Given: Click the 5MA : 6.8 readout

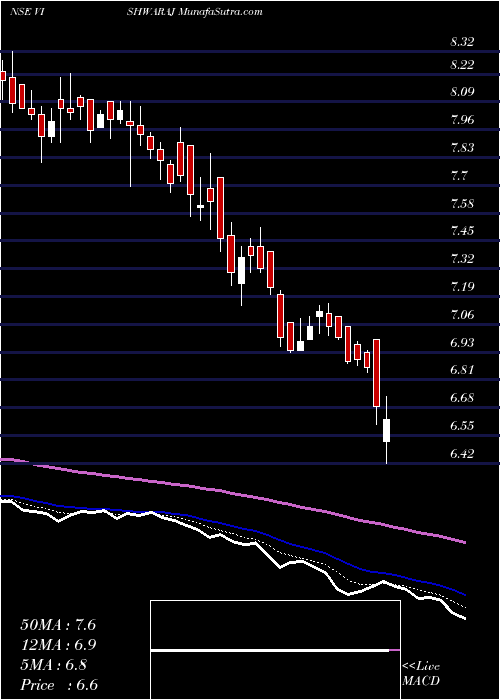Looking at the screenshot, I should (53, 665).
